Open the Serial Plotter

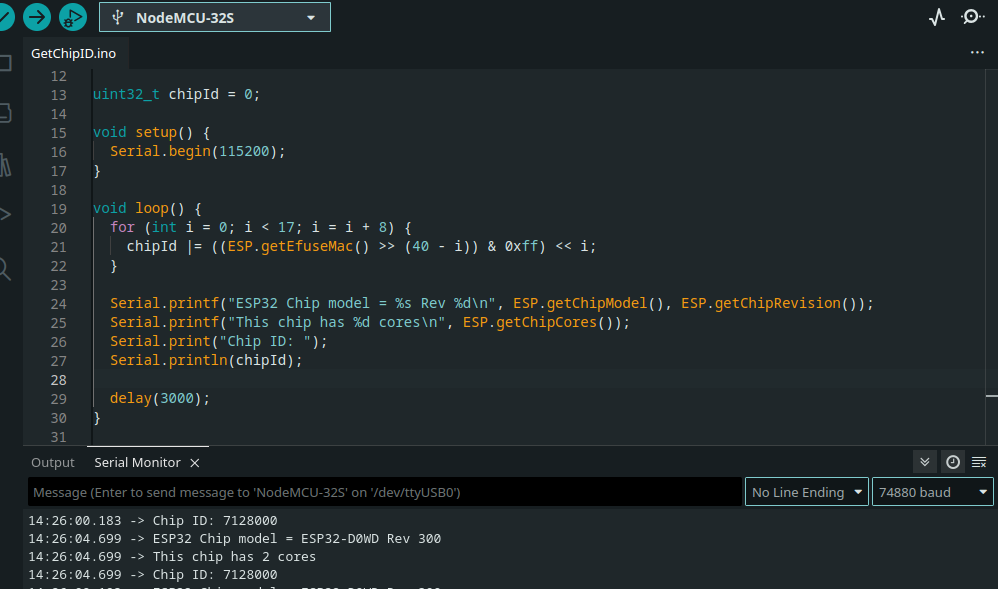[x=937, y=17]
